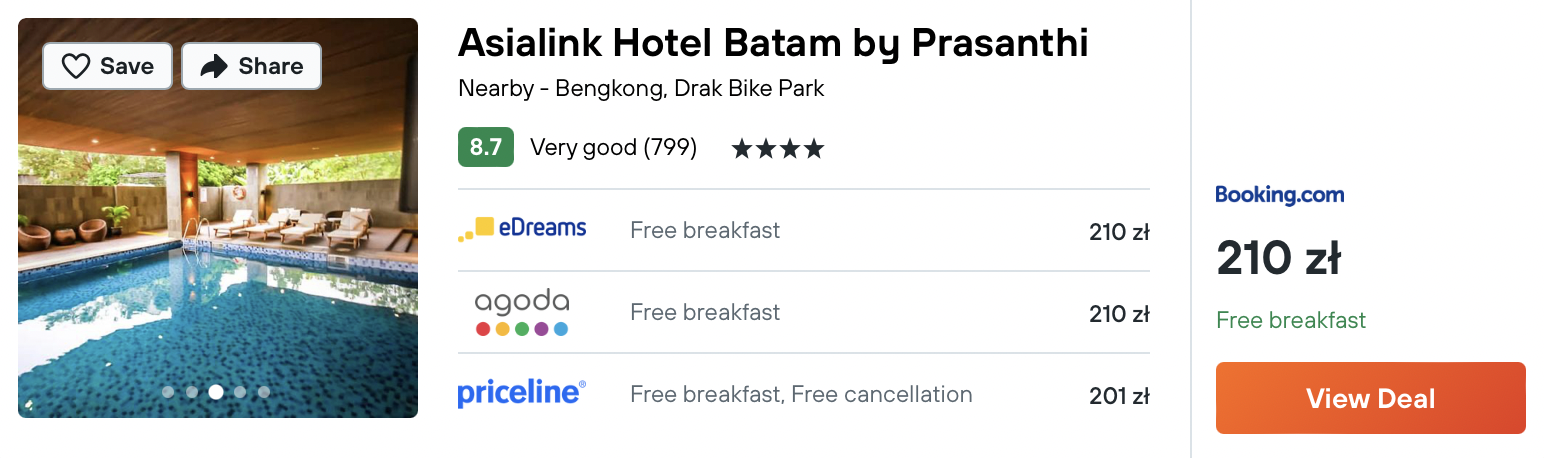Image resolution: width=1544 pixels, height=458 pixels.
Task: Select the eDreams 210 zł price
Action: 1119,232
